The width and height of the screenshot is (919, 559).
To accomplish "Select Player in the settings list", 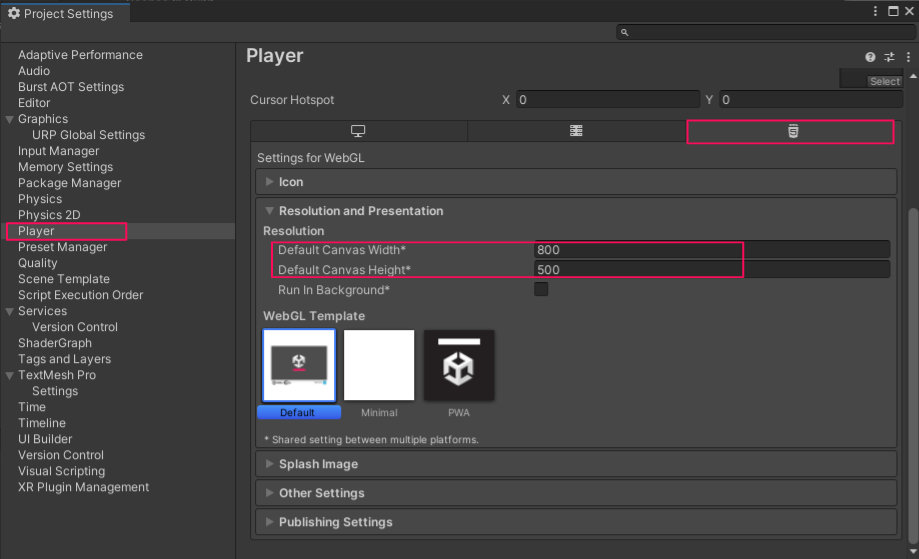I will pyautogui.click(x=36, y=231).
